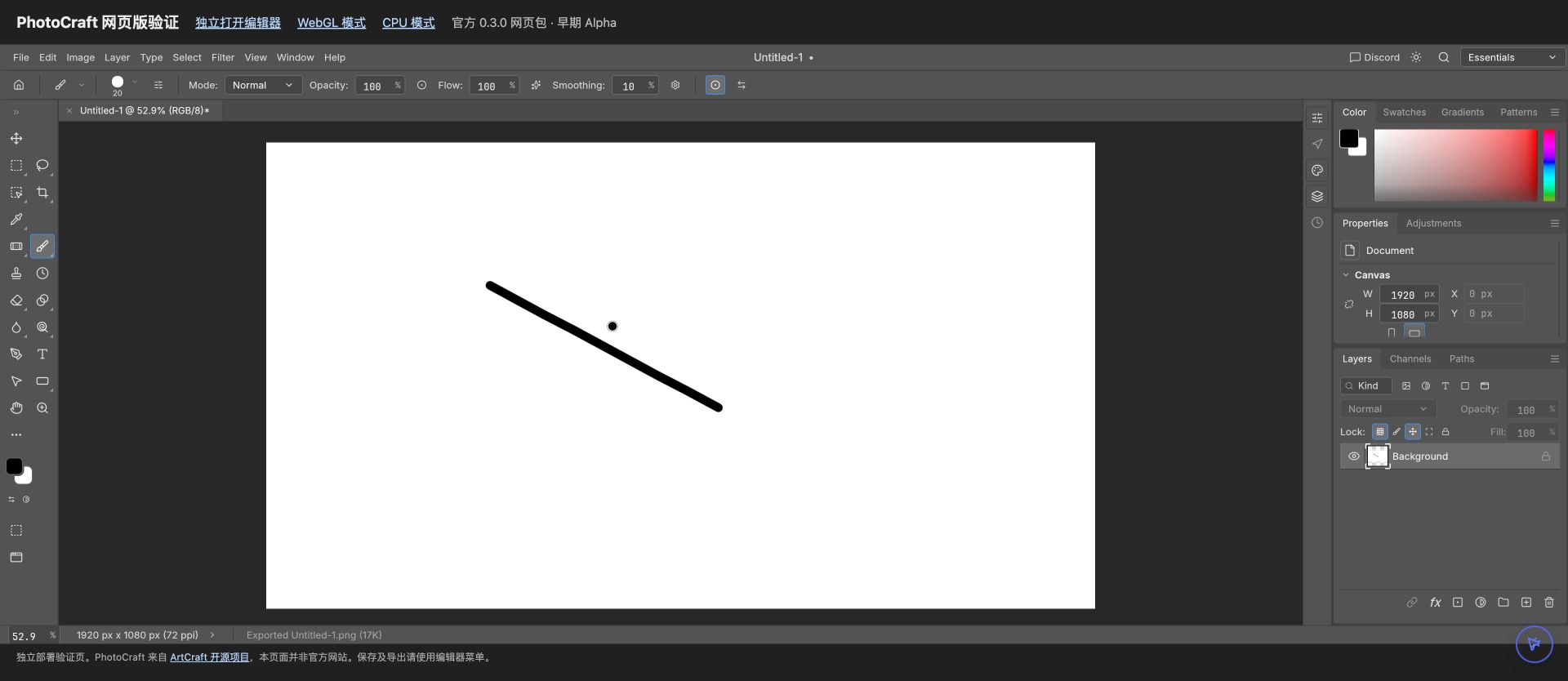The image size is (1568, 681).
Task: Switch to the Adjustments tab
Action: click(1433, 223)
